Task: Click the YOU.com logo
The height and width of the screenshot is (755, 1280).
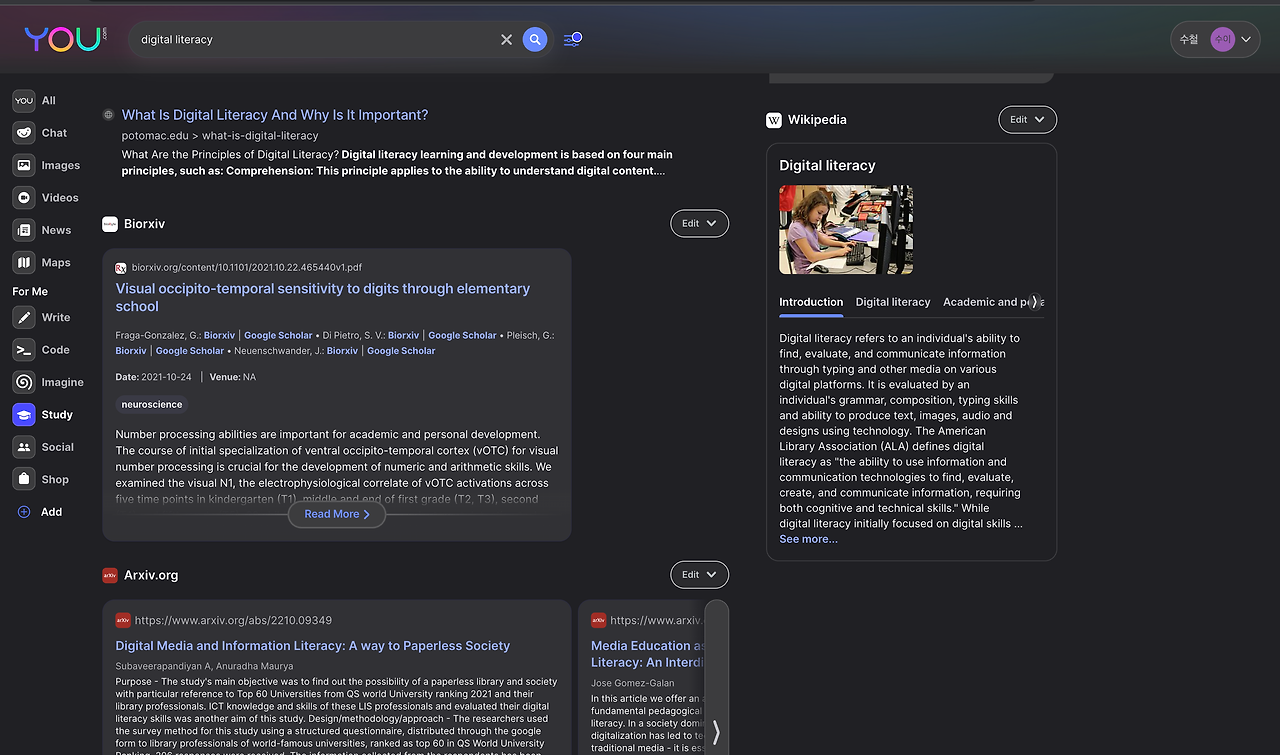Action: point(66,39)
